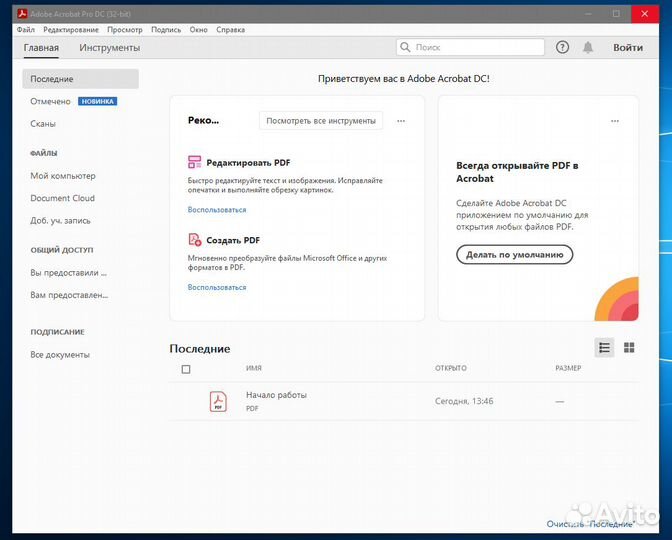This screenshot has height=540, width=672.
Task: Open Все документы under Подписание
Action: pos(60,354)
